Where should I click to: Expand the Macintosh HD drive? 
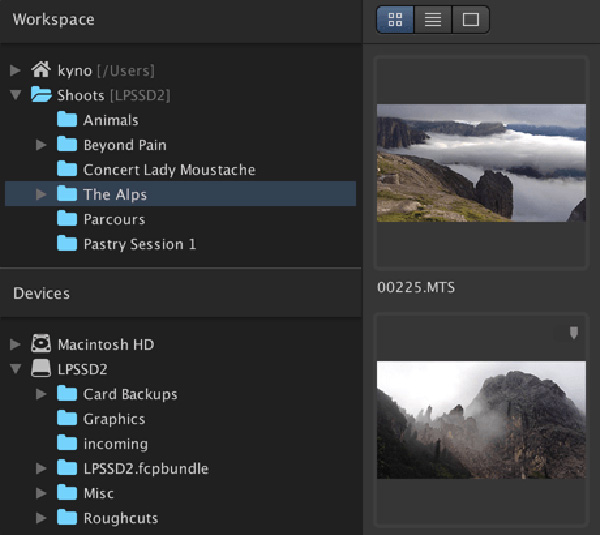point(15,344)
